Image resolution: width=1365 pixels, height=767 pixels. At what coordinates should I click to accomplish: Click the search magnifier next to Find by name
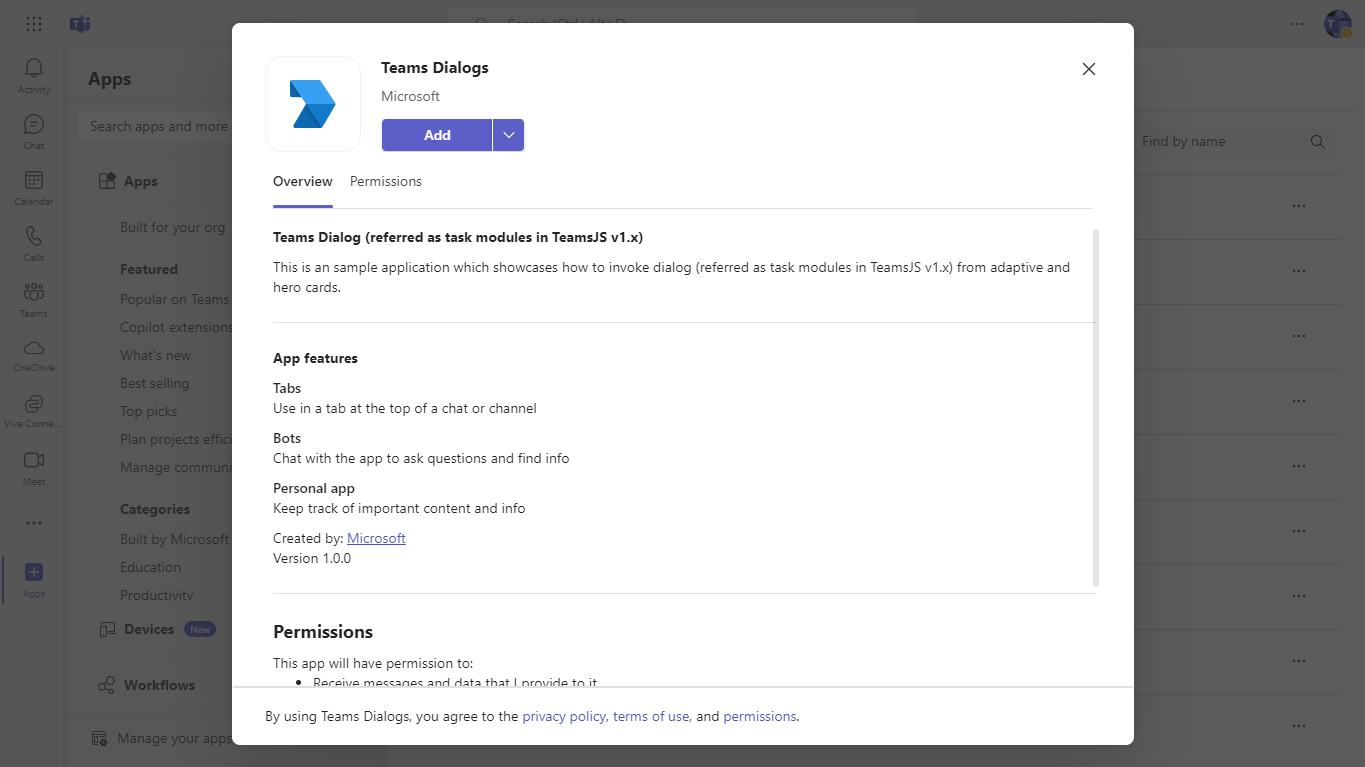(x=1318, y=142)
